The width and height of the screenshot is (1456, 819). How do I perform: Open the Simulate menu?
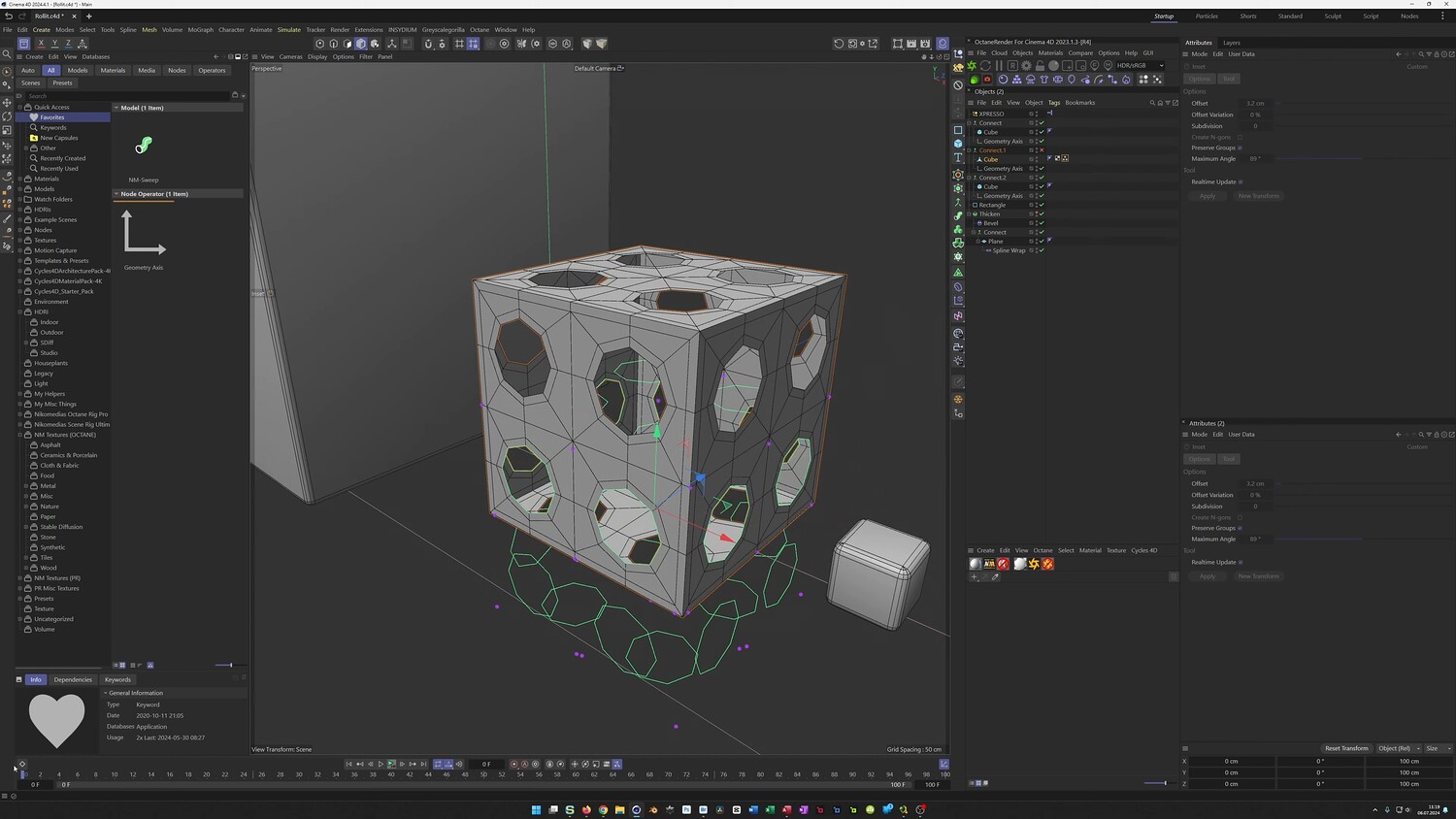(289, 30)
